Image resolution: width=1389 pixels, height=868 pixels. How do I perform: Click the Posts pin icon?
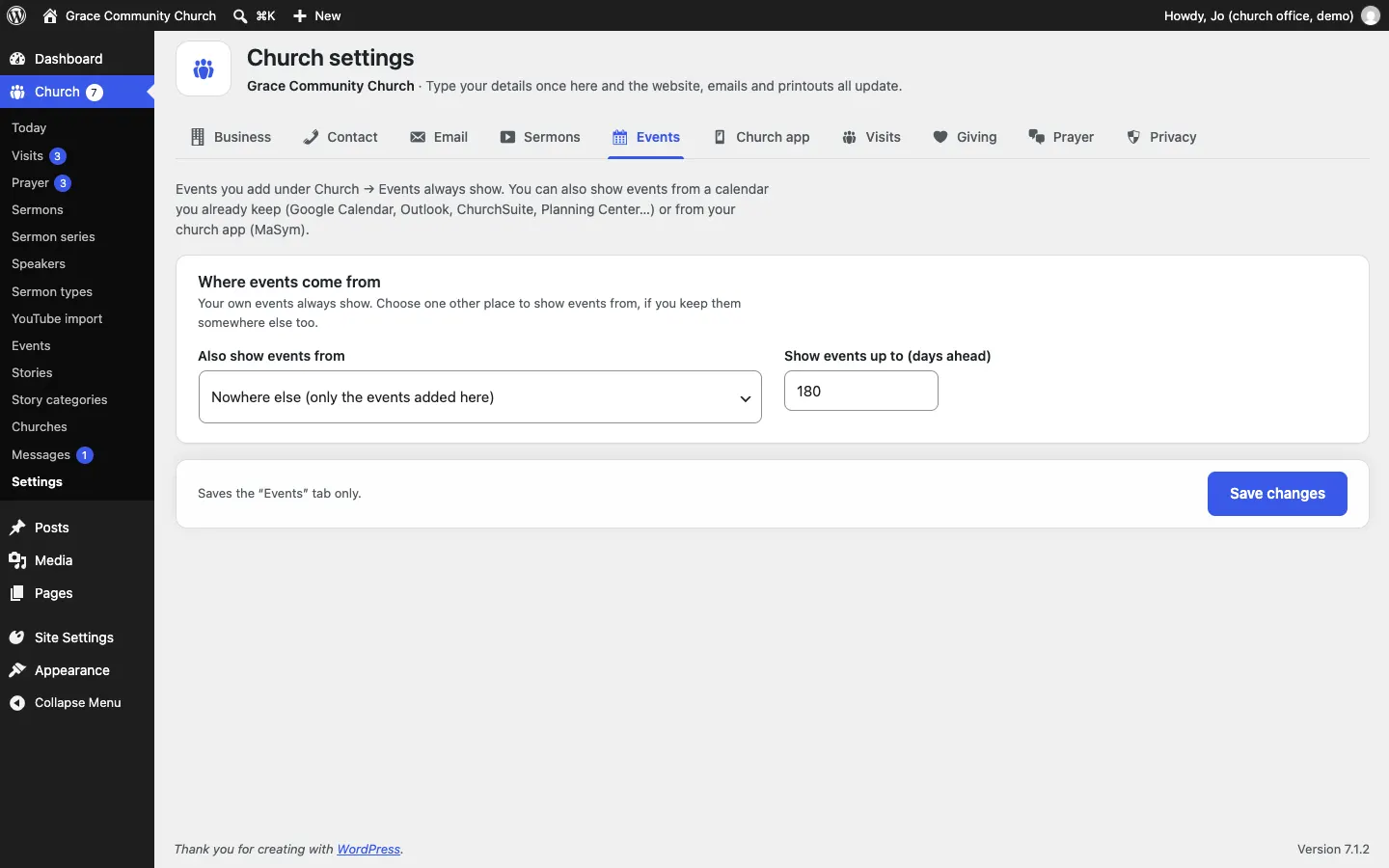(x=17, y=528)
